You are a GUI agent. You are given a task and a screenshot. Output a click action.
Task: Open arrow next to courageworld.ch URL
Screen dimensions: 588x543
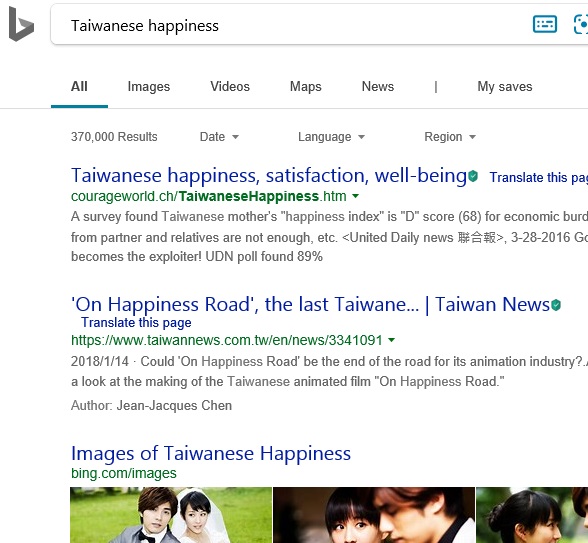coord(356,196)
